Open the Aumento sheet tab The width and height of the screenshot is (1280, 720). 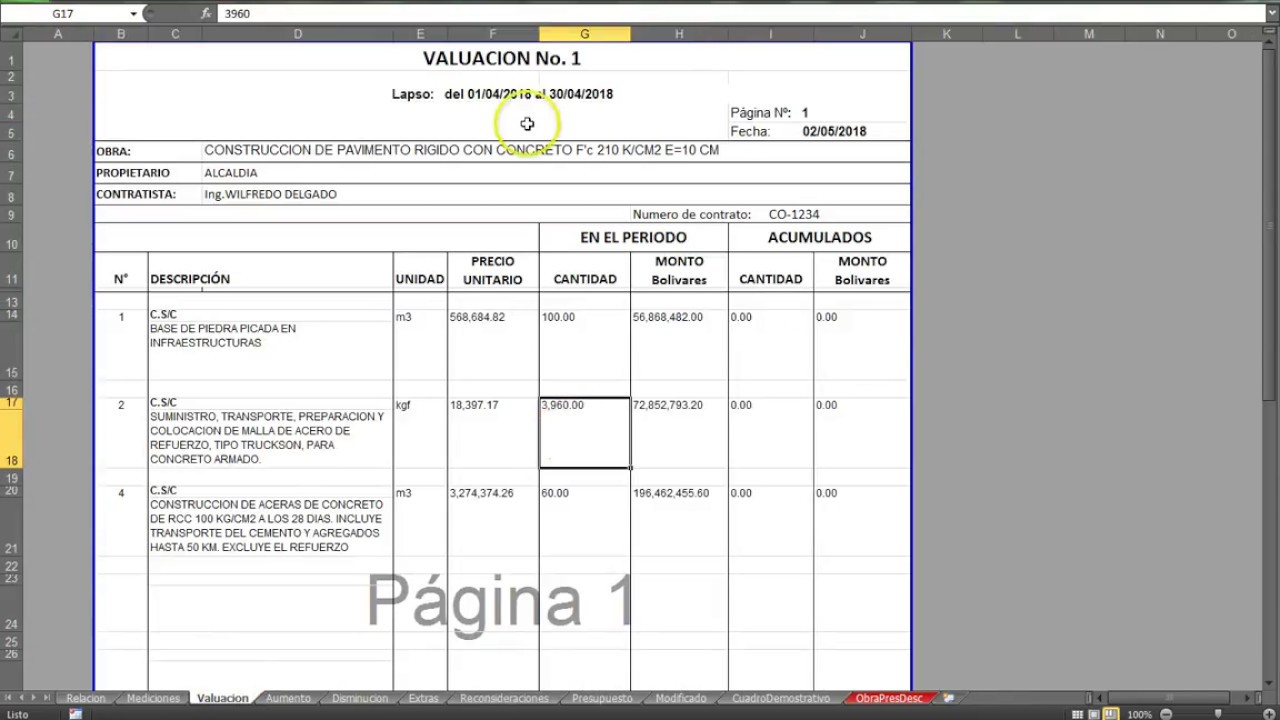click(289, 698)
